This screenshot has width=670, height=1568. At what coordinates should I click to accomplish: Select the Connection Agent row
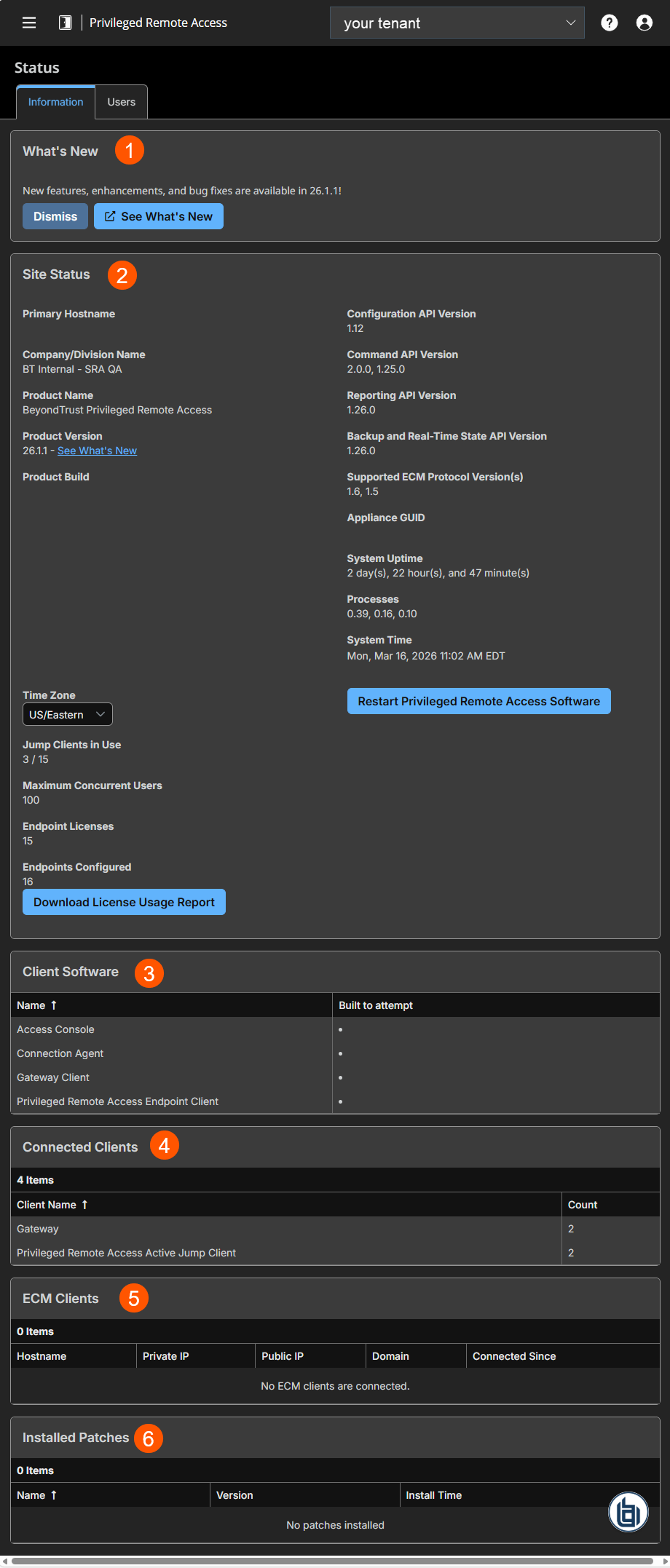click(335, 1053)
